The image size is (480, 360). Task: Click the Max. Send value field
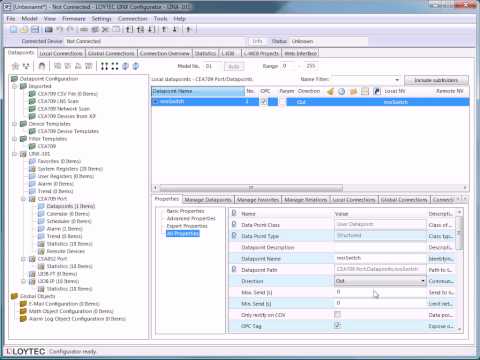tap(380, 292)
